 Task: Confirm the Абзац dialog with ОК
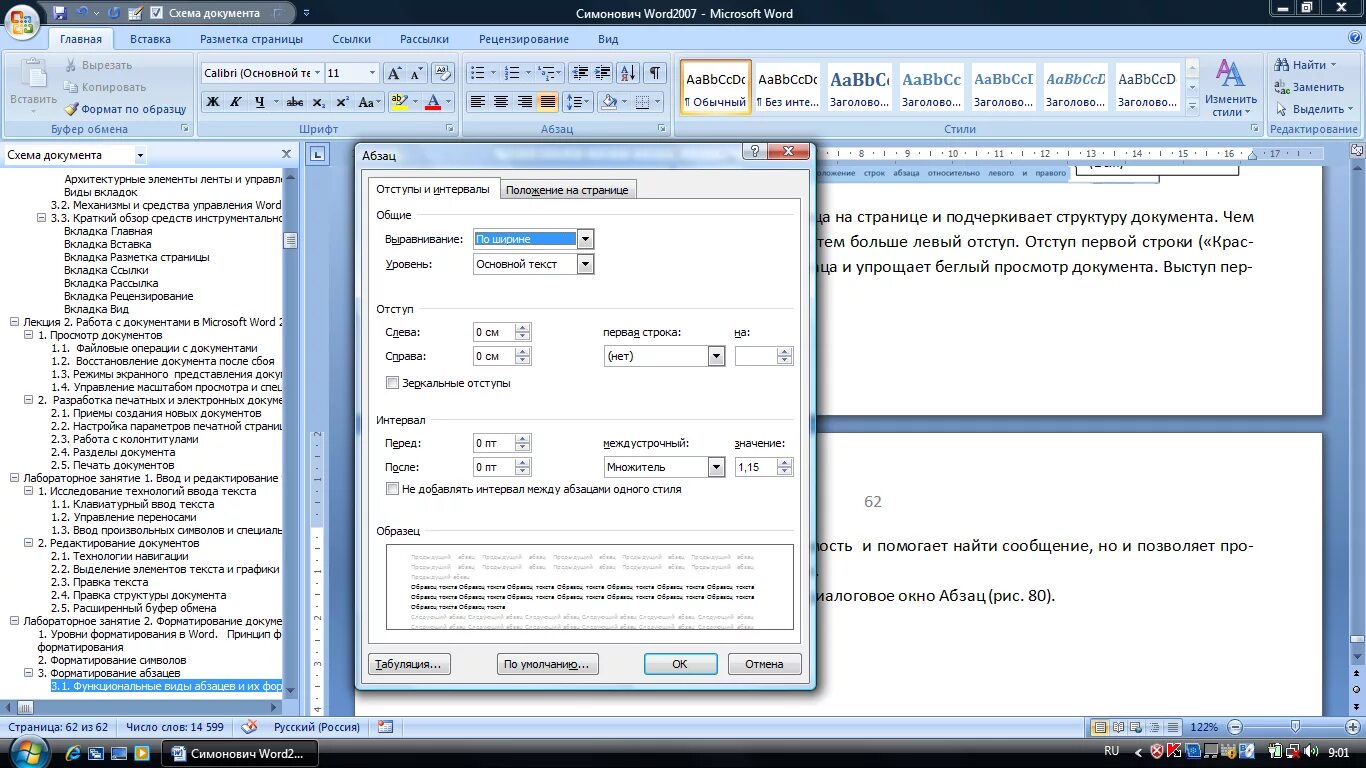pos(680,664)
